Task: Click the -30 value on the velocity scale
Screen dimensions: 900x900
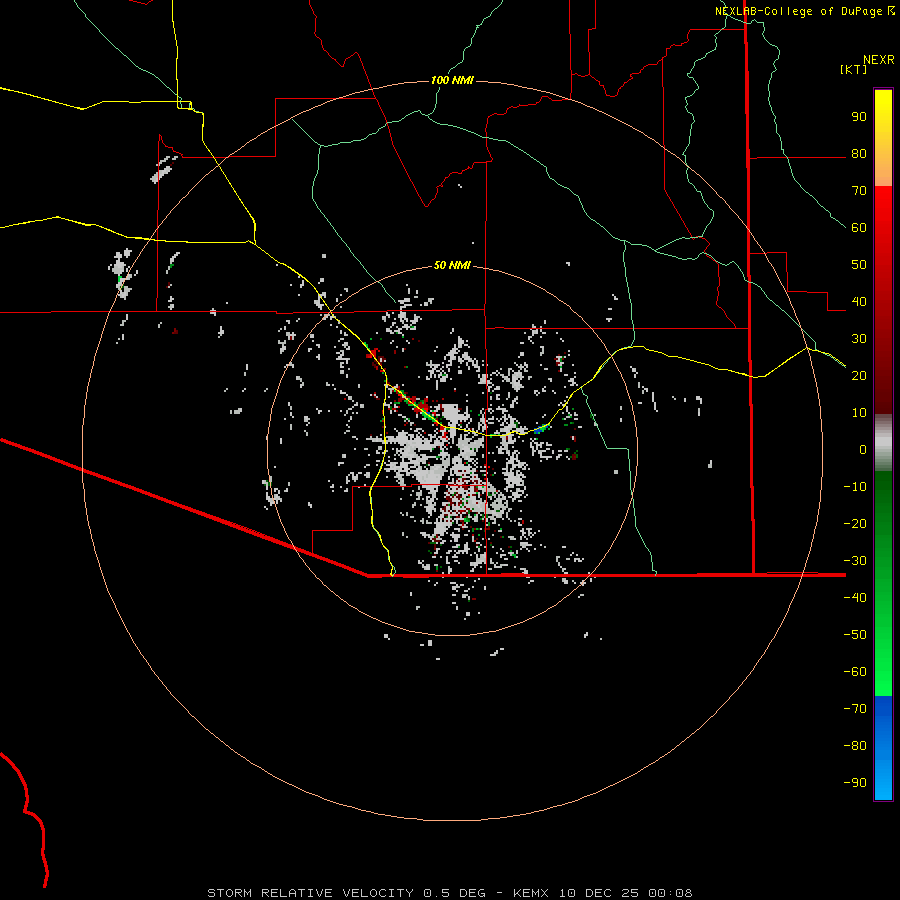Action: coord(855,561)
